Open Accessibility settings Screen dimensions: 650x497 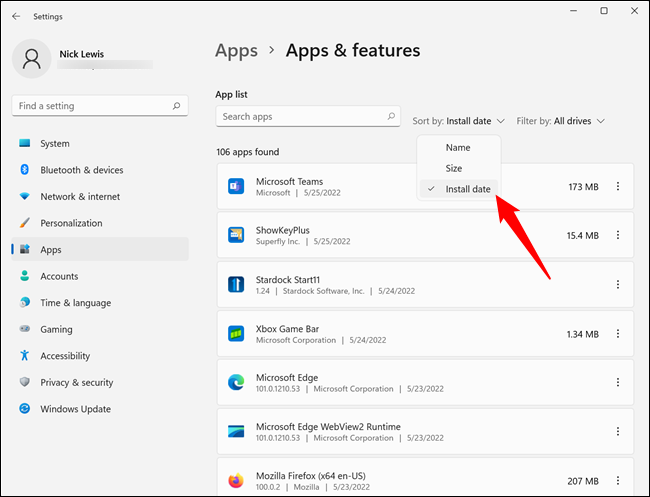[100, 356]
